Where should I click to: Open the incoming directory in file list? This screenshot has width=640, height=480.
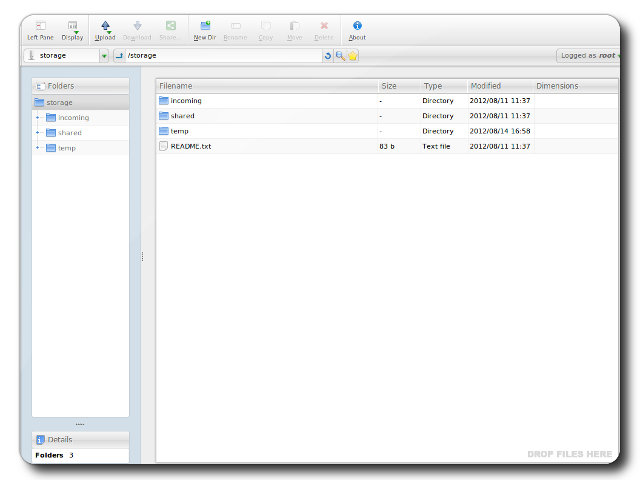[x=185, y=101]
